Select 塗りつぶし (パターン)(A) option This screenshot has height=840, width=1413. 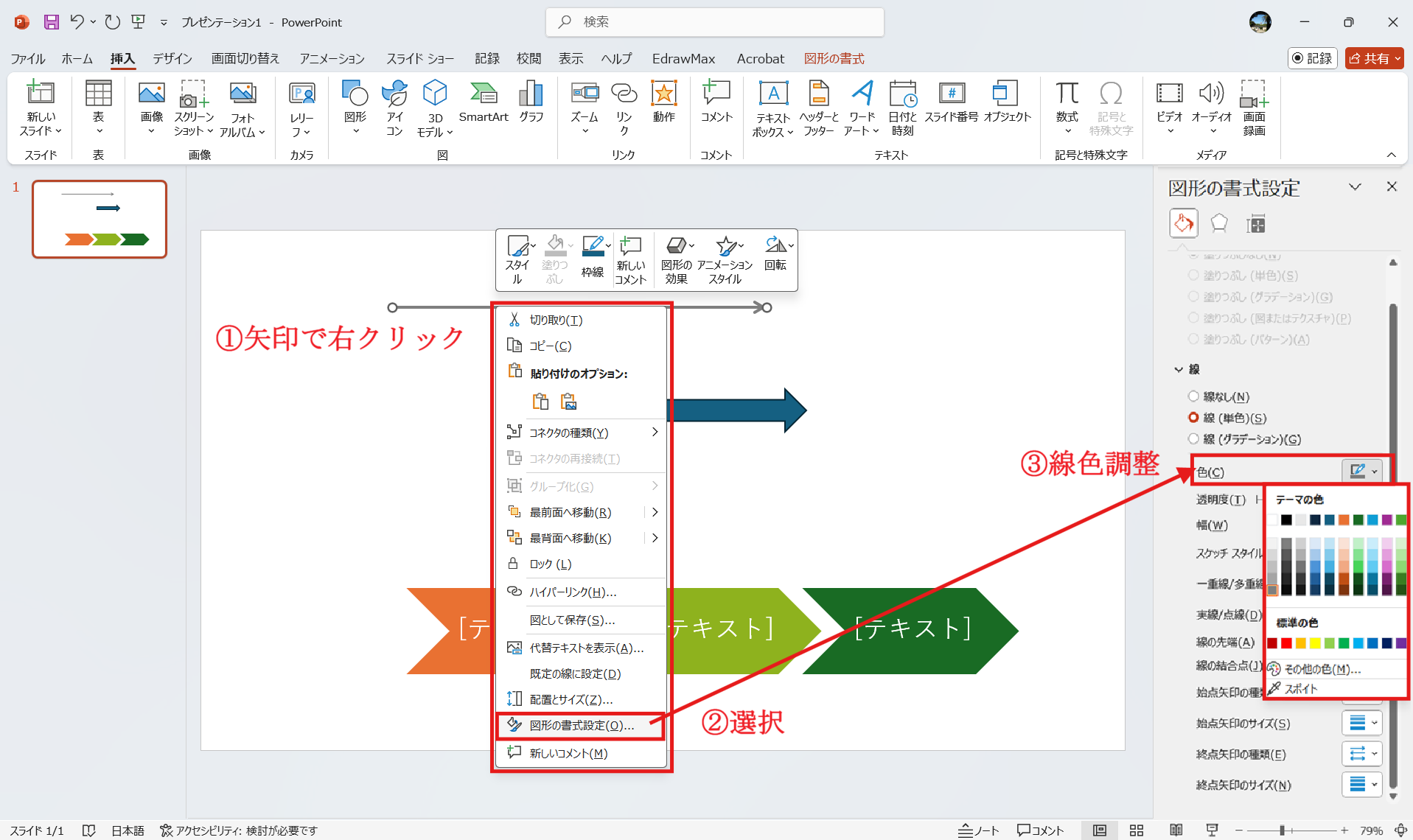(x=1193, y=340)
